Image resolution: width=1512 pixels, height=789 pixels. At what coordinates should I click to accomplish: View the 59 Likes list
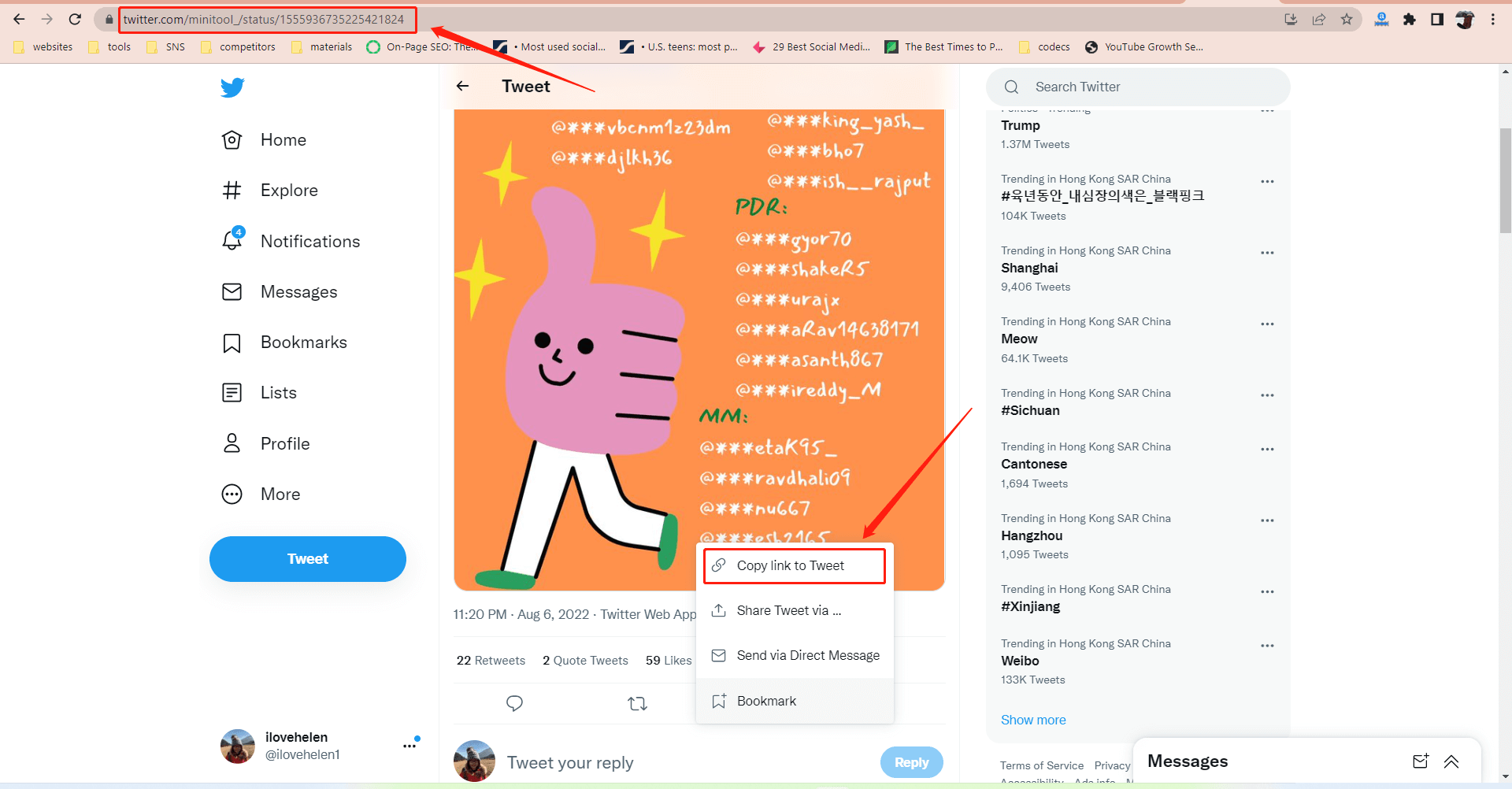pyautogui.click(x=669, y=661)
